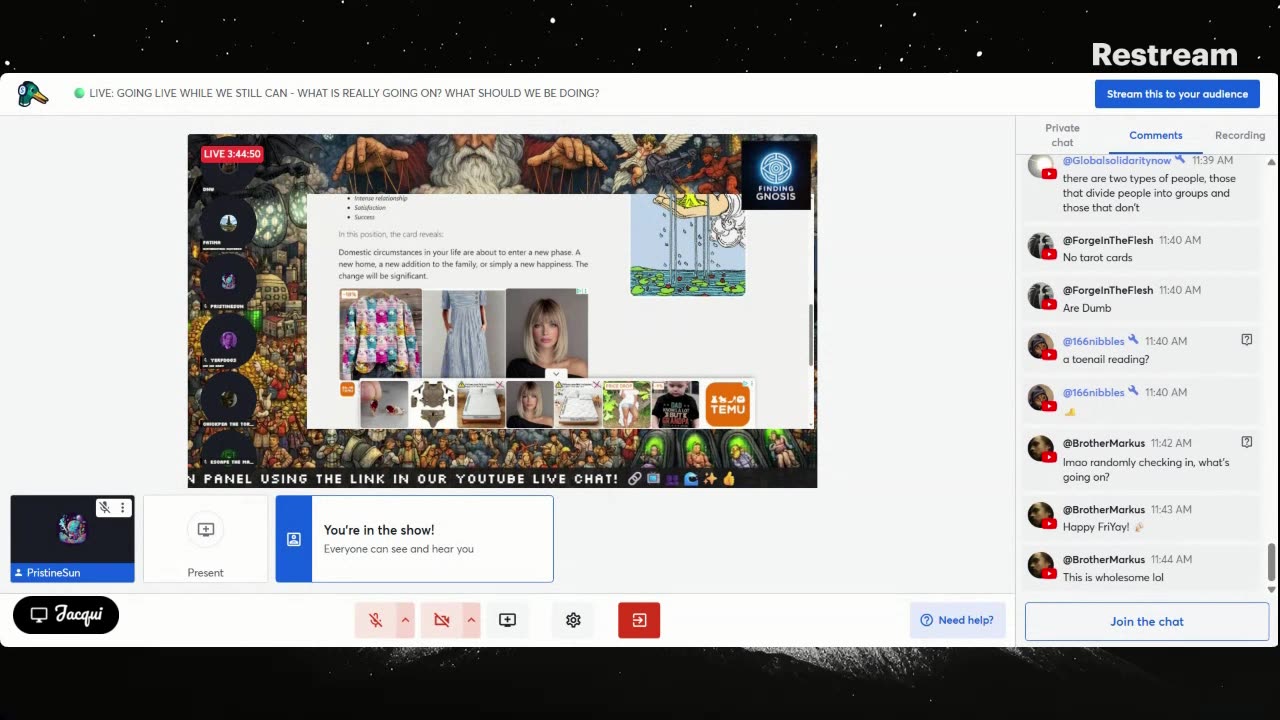Click BrotherMarkus avatar on 'Happy FriYay' comment
Viewport: 1280px width, 720px height.
click(1040, 515)
